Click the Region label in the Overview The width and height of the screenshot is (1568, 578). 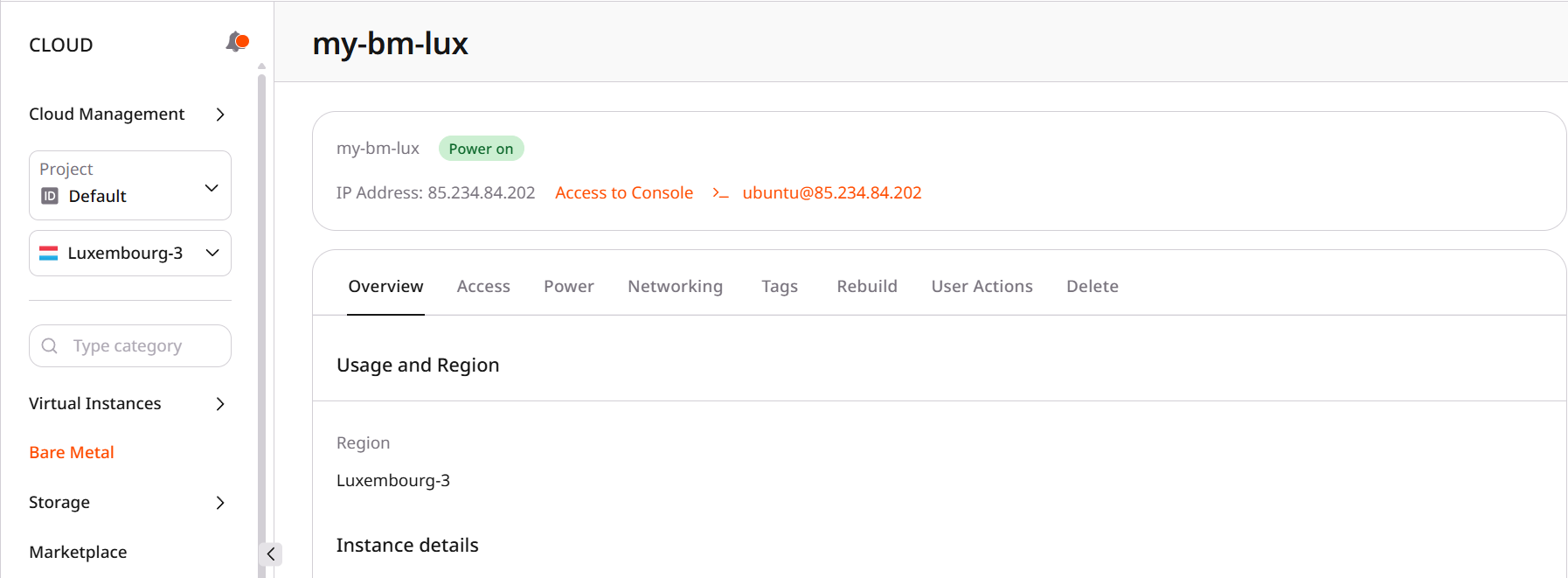click(363, 443)
